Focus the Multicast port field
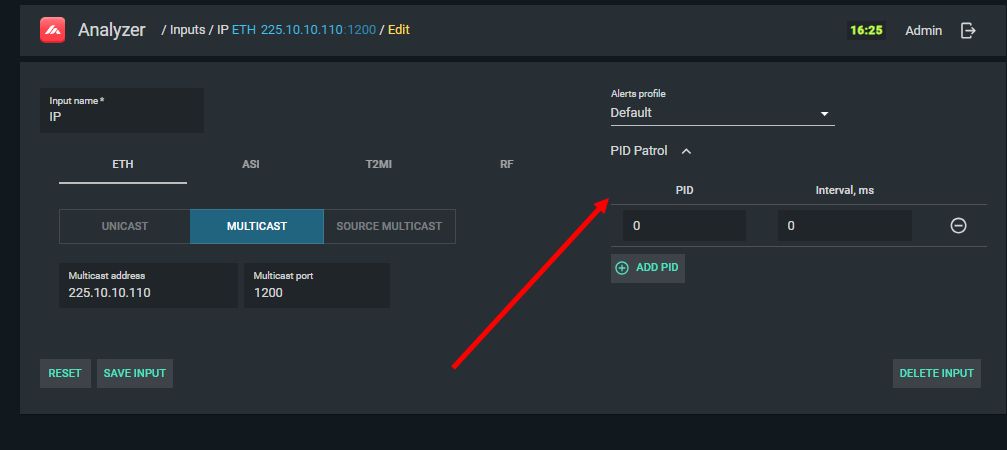The width and height of the screenshot is (1007, 450). click(316, 292)
